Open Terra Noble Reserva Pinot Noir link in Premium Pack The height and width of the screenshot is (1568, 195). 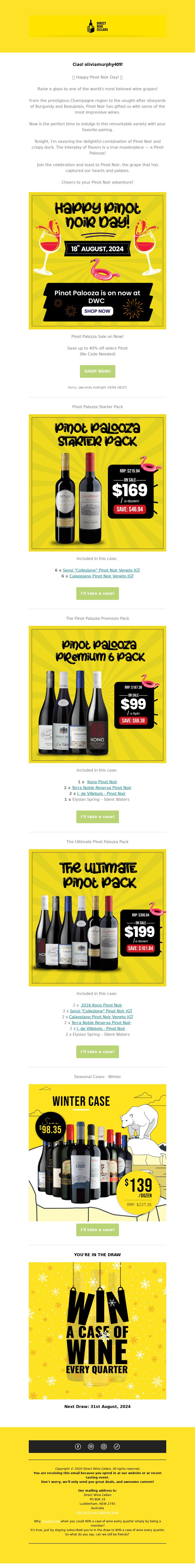click(x=101, y=788)
